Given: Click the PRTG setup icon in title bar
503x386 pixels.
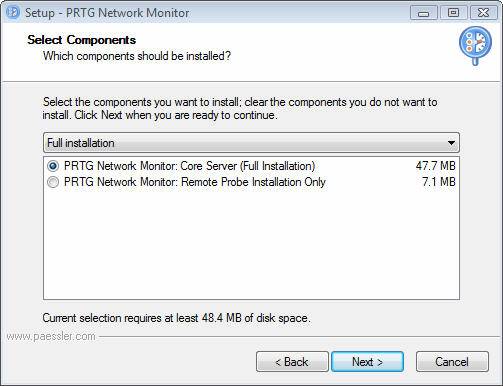Looking at the screenshot, I should point(13,13).
